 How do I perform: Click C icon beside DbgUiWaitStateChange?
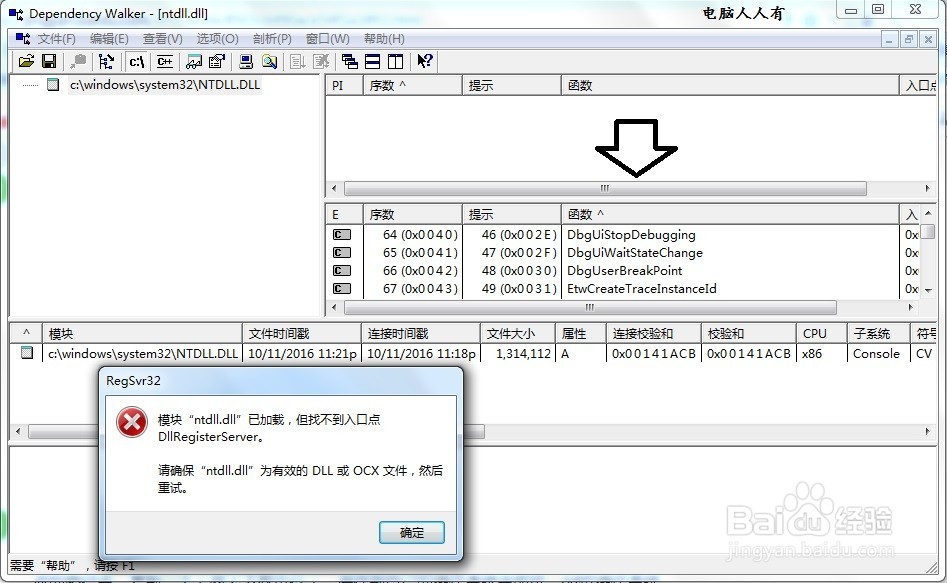tap(342, 253)
